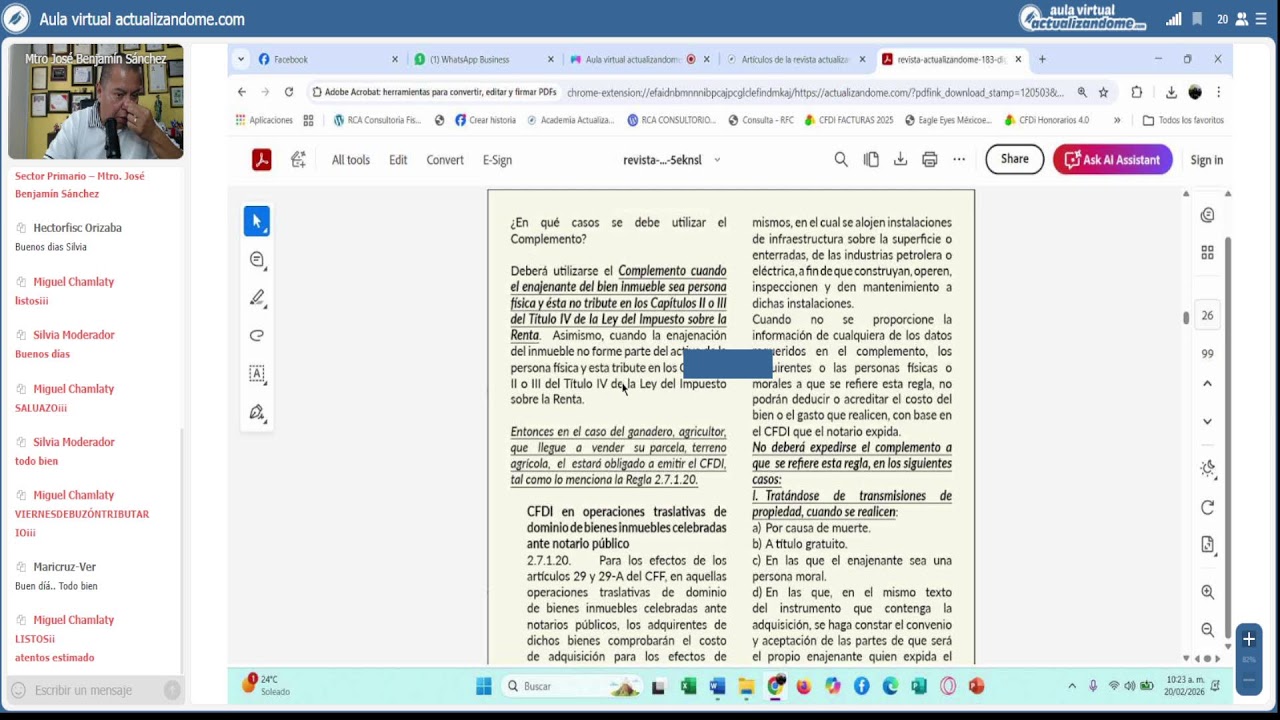Click the copy/pages icon in Acrobat header
1280x720 pixels.
pyautogui.click(x=871, y=159)
